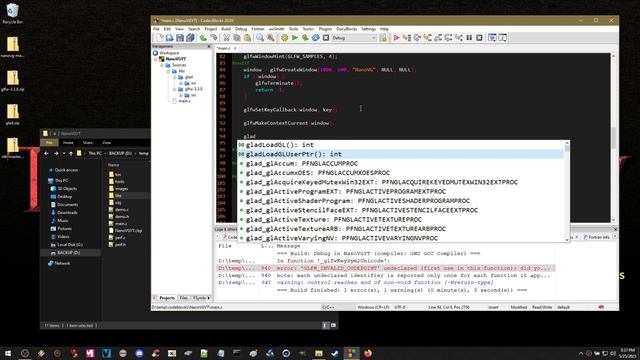Collapse Sources folder in project tree
This screenshot has height=360, width=640.
click(162, 65)
